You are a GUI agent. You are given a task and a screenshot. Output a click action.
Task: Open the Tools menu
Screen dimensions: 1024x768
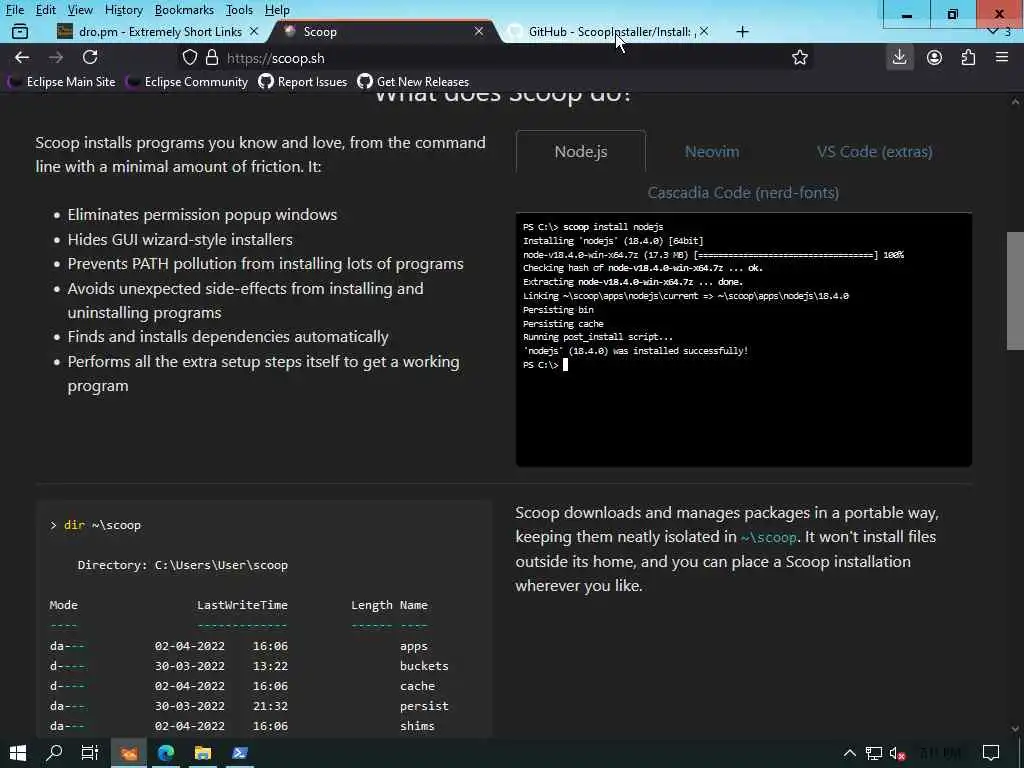[239, 10]
